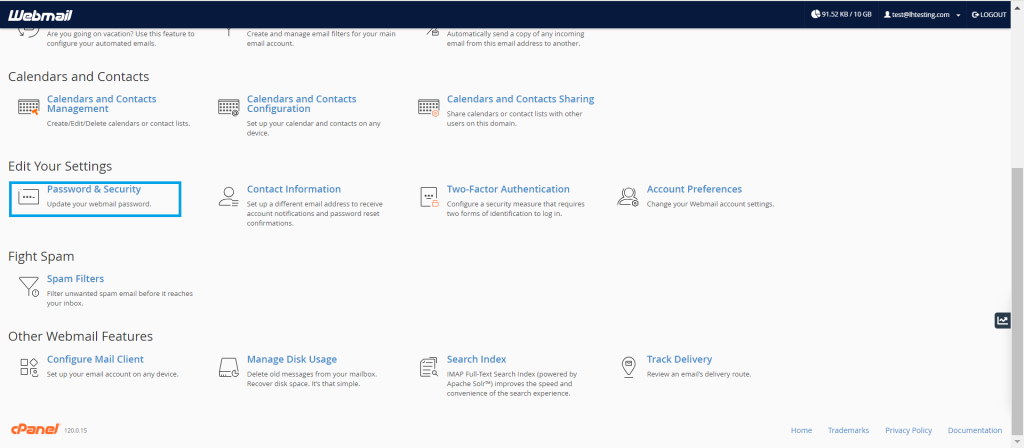
Task: Click the Webmail logo in header
Action: click(x=42, y=15)
